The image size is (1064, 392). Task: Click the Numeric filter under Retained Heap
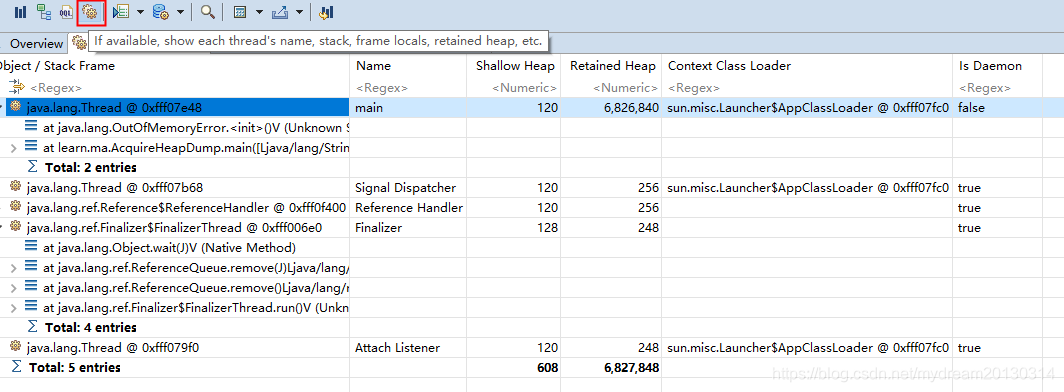625,88
